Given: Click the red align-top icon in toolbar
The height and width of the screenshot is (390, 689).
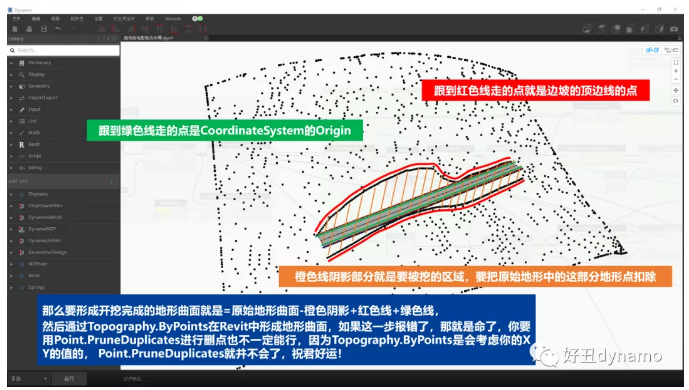Looking at the screenshot, I should pos(160,29).
